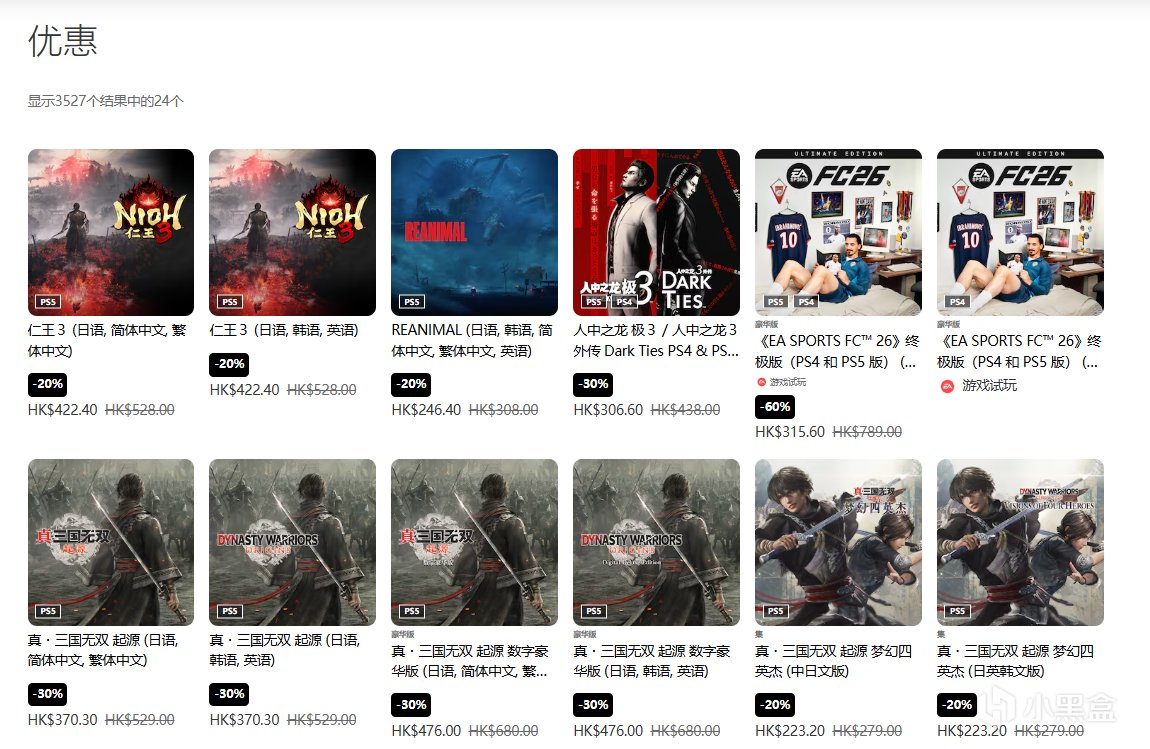Click the struck-through price HK$789.00
The width and height of the screenshot is (1150, 749).
coord(867,432)
